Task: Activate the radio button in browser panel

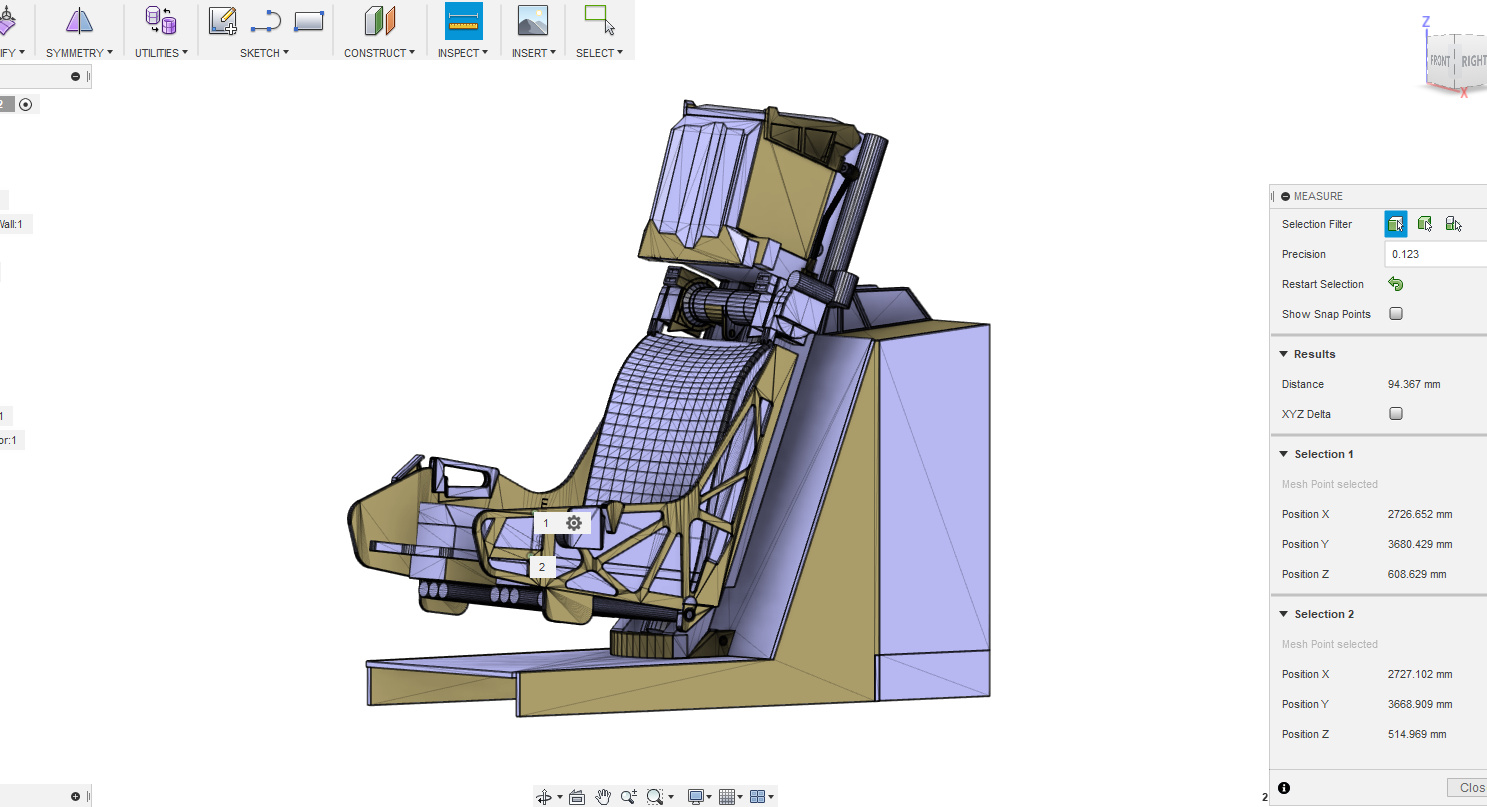Action: coord(26,104)
